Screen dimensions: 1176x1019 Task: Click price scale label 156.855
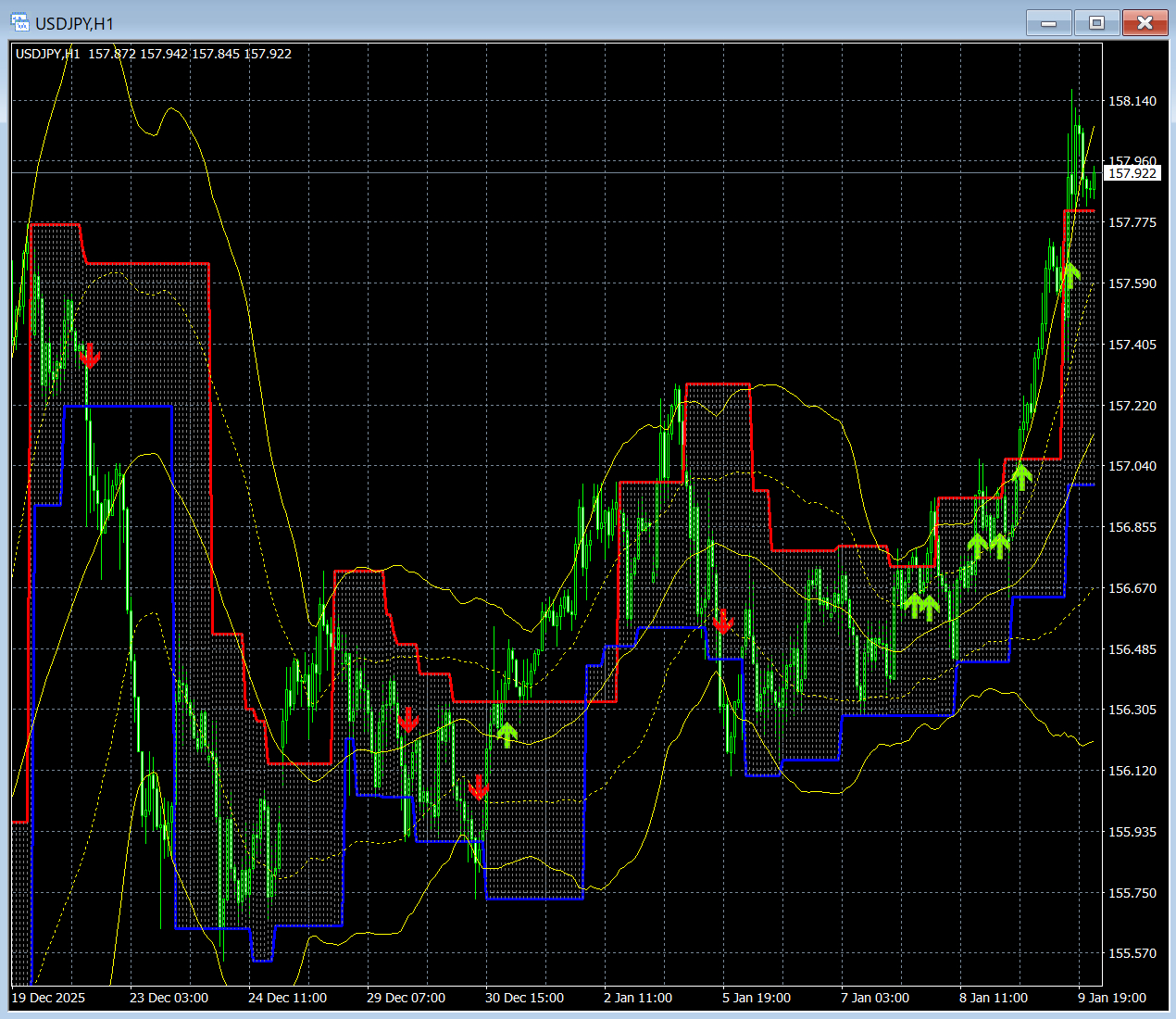pyautogui.click(x=1132, y=527)
